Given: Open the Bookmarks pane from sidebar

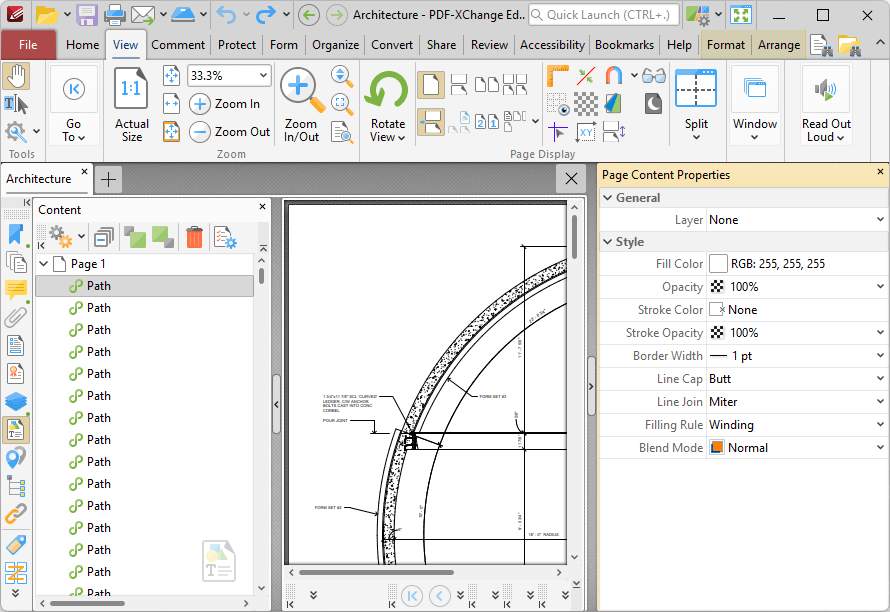Looking at the screenshot, I should coord(16,235).
